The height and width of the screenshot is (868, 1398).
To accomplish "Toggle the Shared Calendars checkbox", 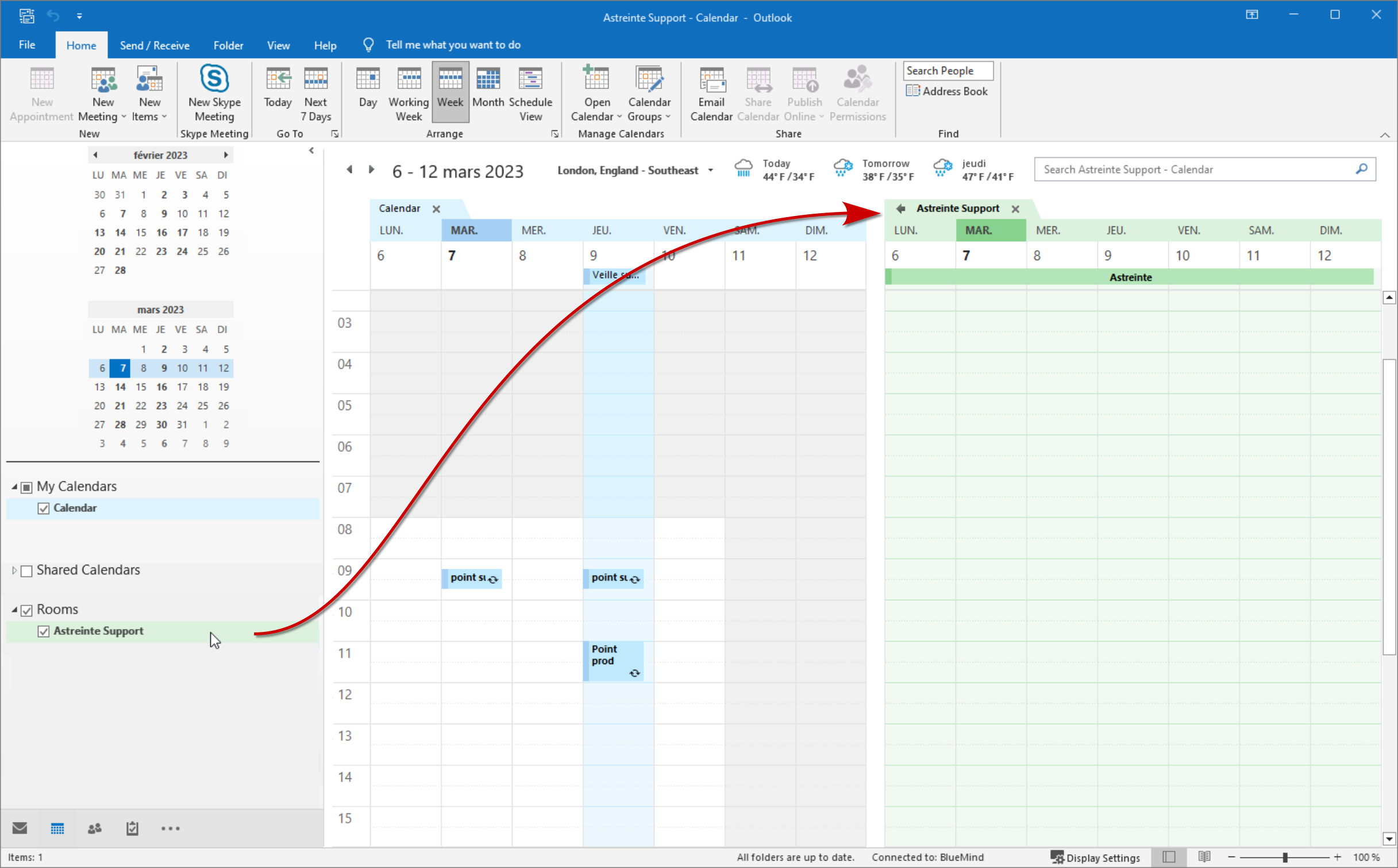I will 26,570.
